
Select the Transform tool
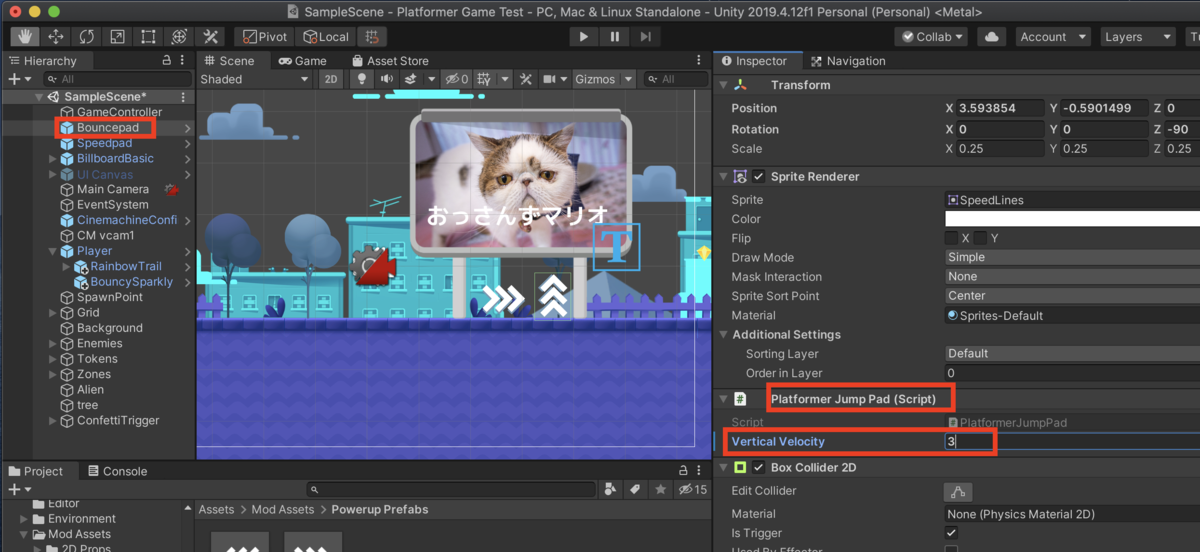pos(180,37)
